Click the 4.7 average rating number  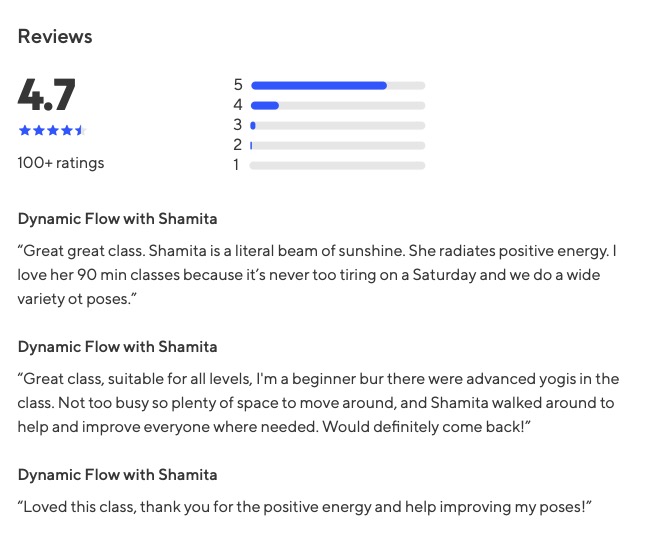[47, 96]
